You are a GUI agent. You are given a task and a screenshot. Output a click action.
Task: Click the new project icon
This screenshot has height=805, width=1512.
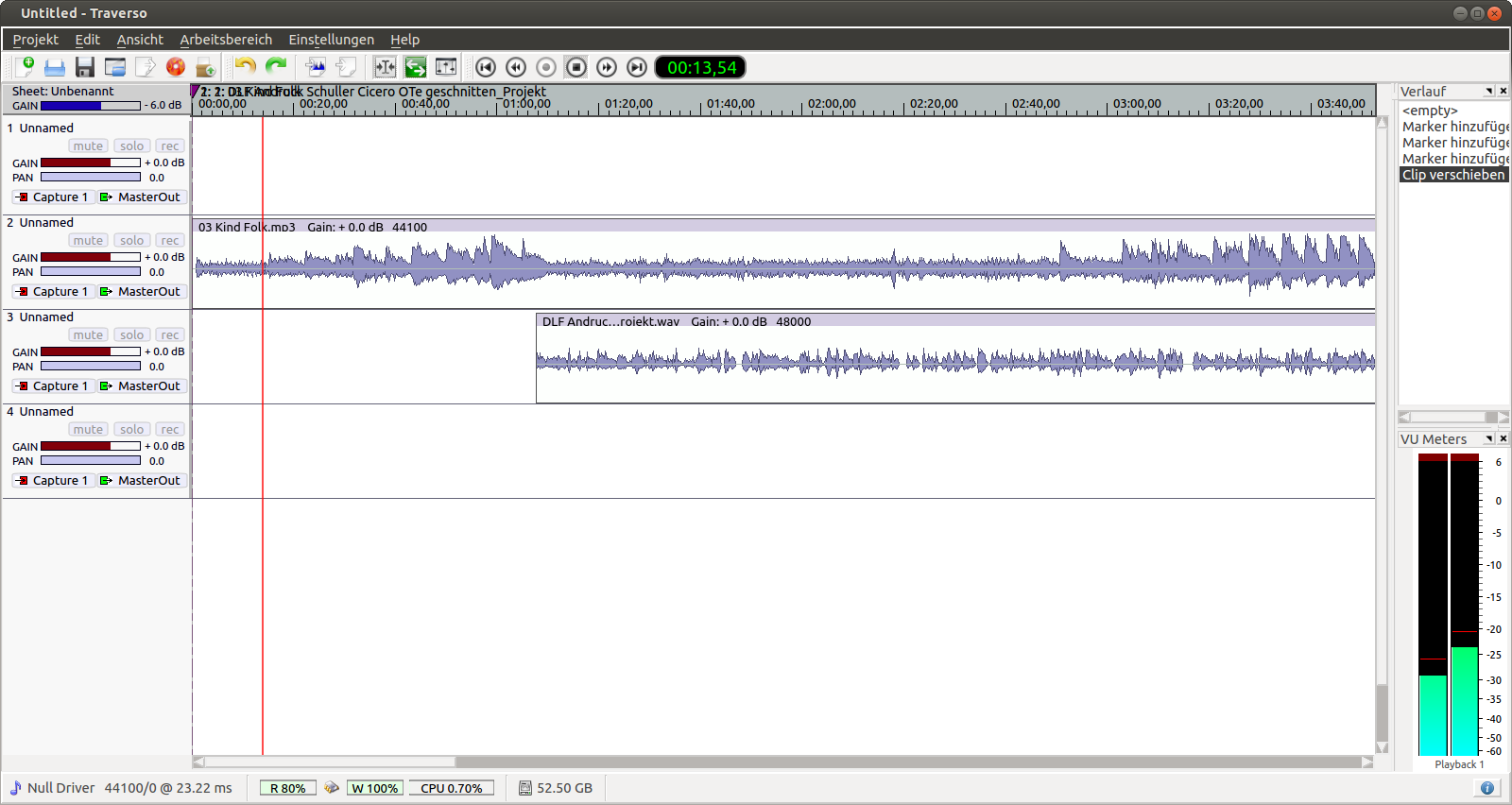25,67
